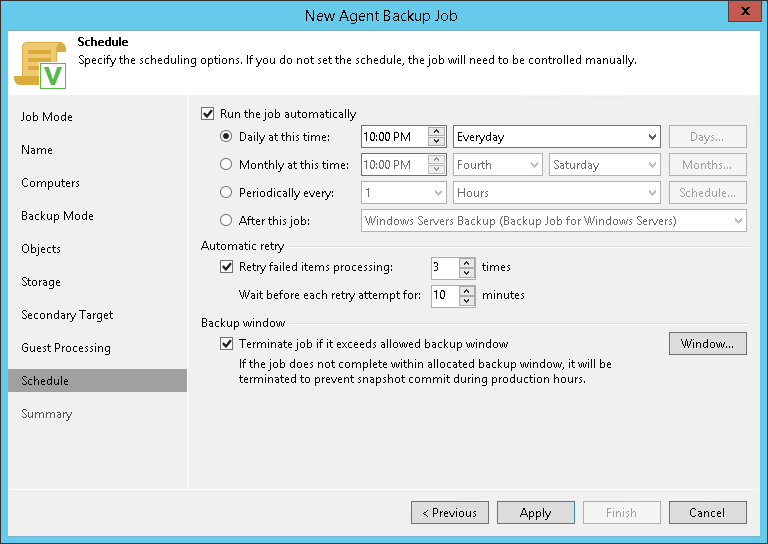Click the Previous button

pos(450,513)
